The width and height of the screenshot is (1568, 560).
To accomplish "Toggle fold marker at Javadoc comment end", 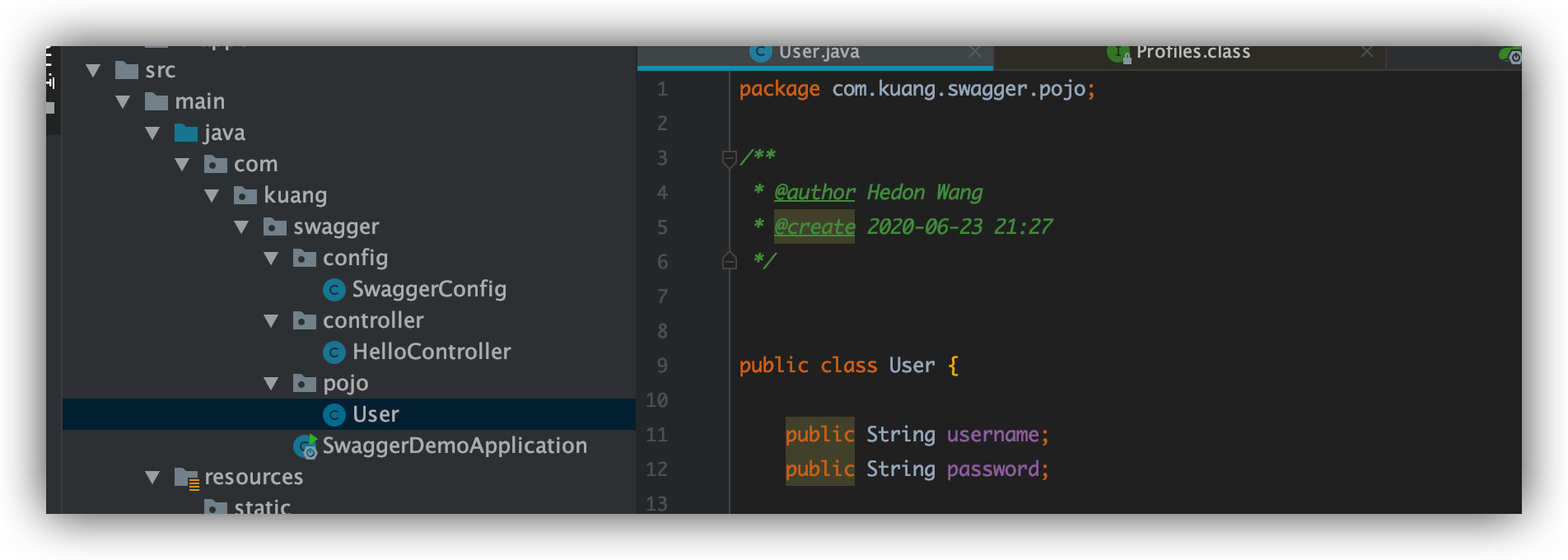I will tap(729, 261).
